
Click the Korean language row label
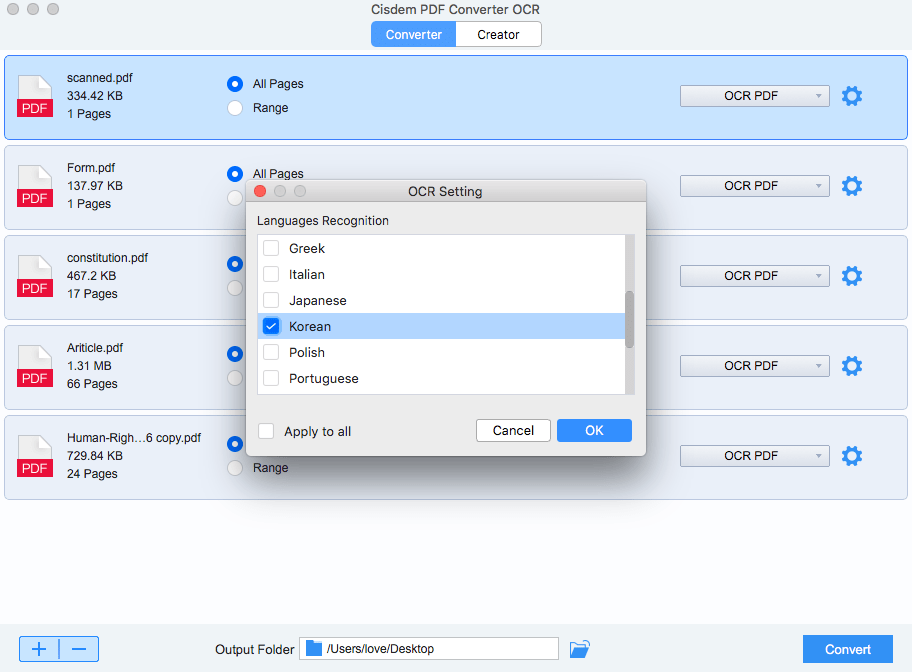(310, 326)
